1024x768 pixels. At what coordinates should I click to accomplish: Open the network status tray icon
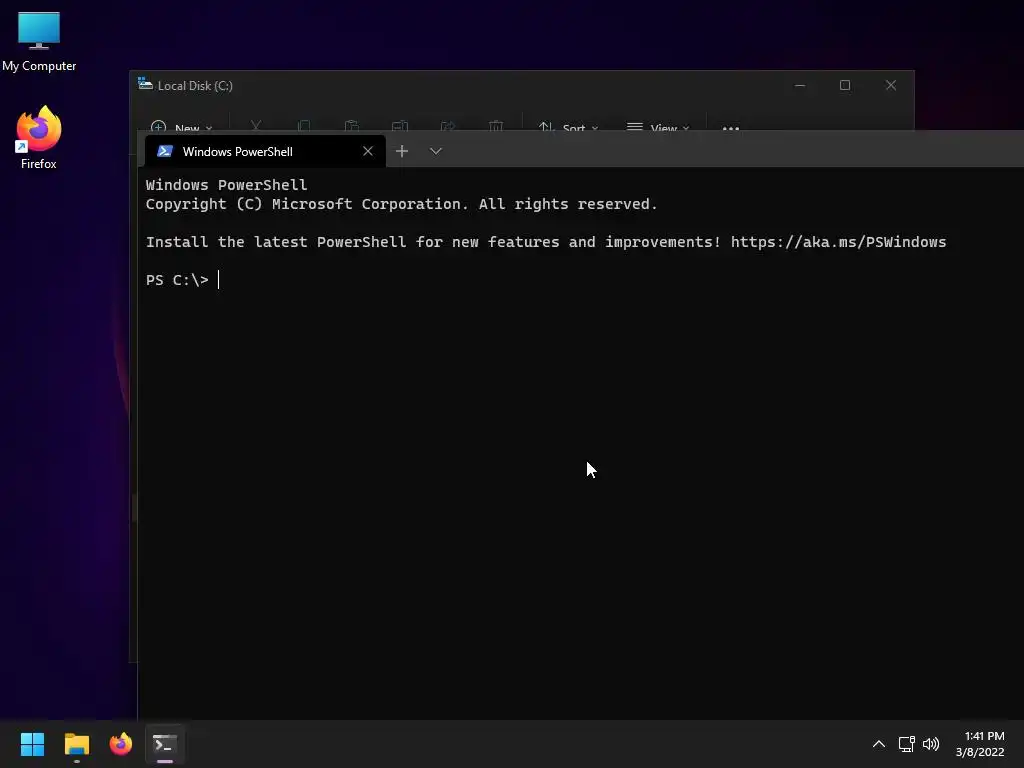click(906, 744)
